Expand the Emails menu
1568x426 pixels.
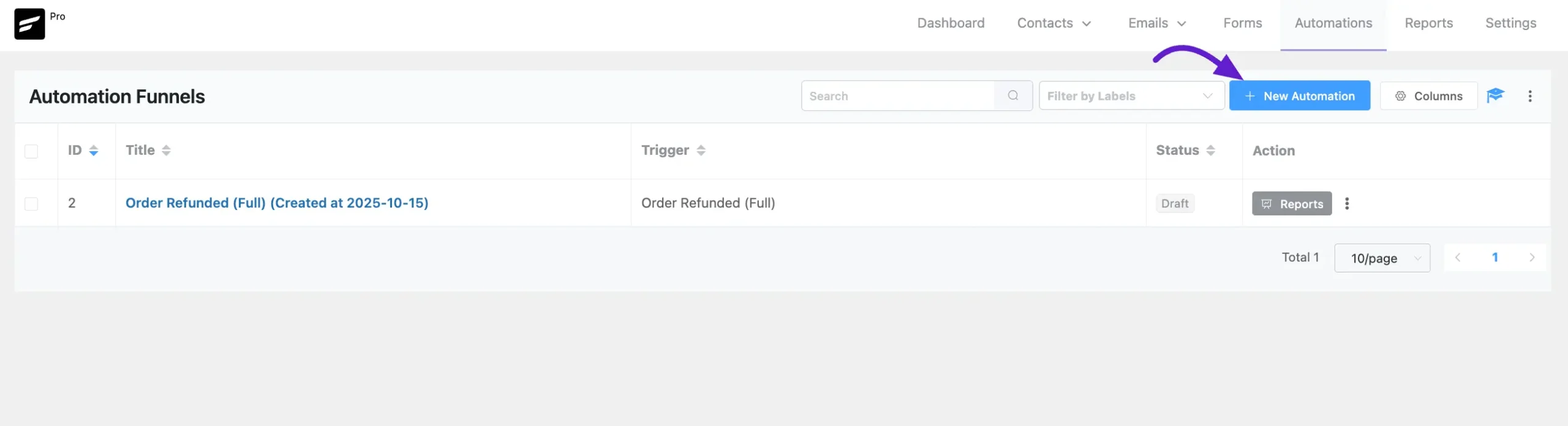click(x=1157, y=23)
